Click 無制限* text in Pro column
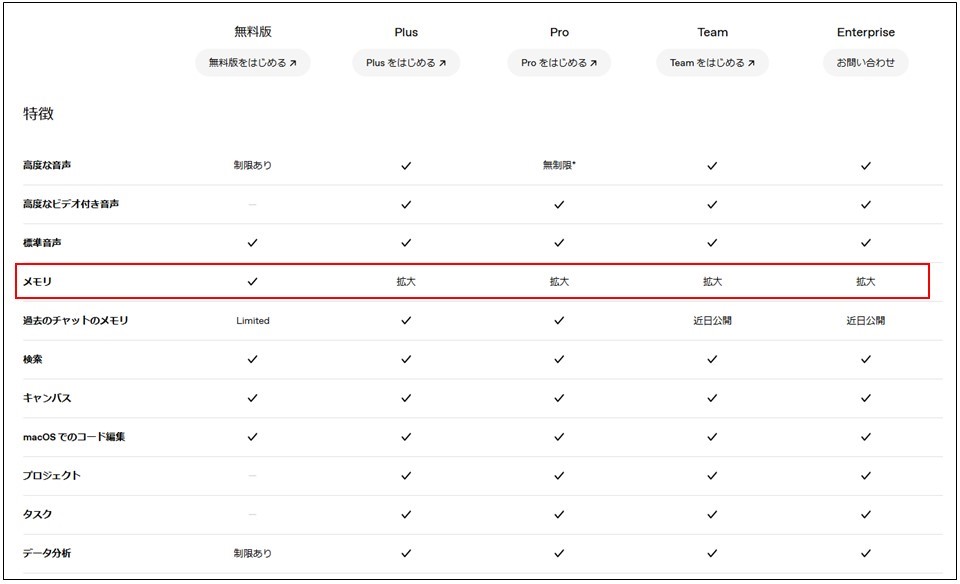Image resolution: width=960 pixels, height=584 pixels. [559, 165]
